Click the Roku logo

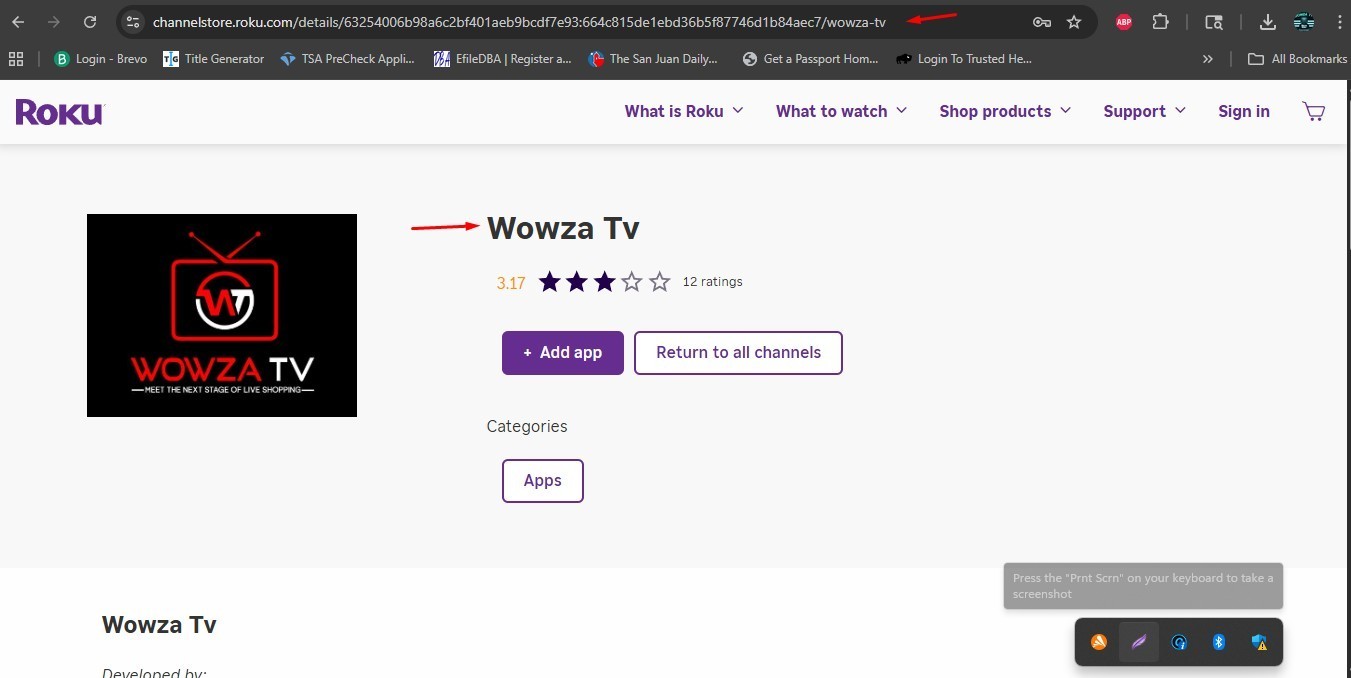60,111
